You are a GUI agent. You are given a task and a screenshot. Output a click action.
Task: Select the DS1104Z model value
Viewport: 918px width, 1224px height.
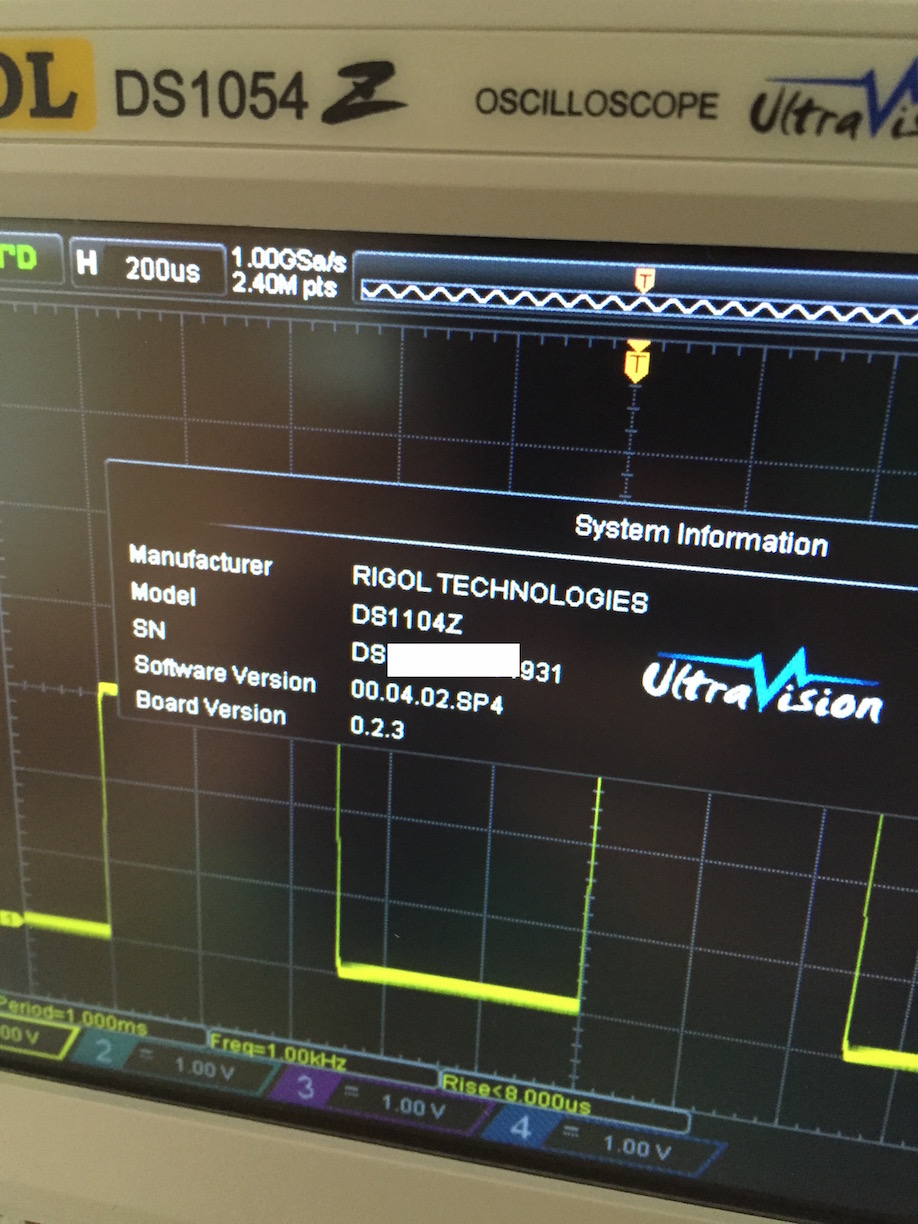point(407,619)
